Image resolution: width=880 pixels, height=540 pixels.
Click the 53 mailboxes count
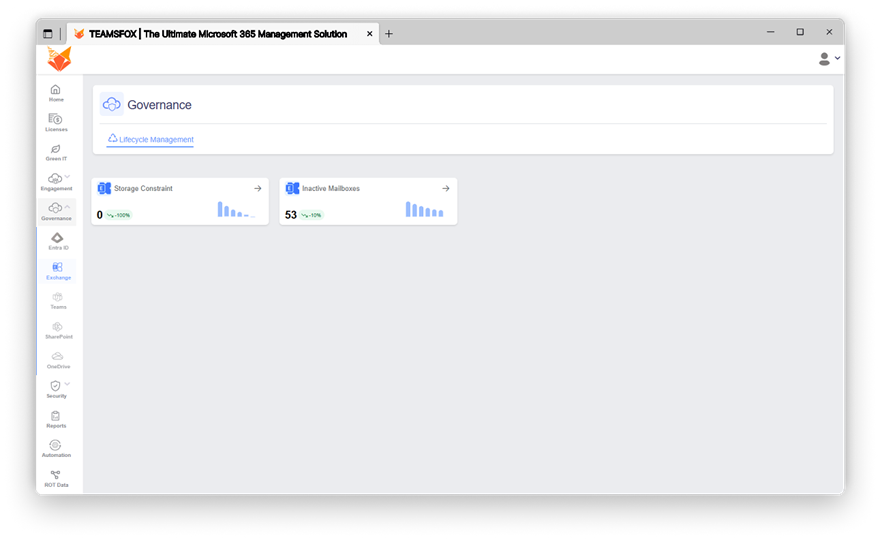coord(291,215)
